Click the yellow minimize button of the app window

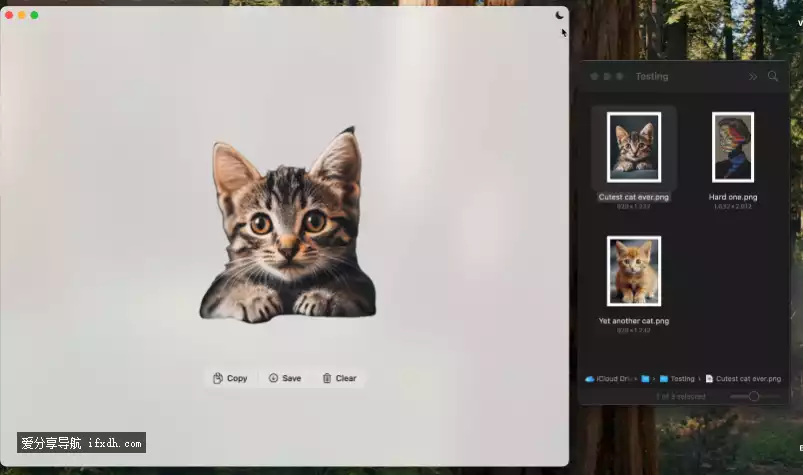[x=22, y=15]
